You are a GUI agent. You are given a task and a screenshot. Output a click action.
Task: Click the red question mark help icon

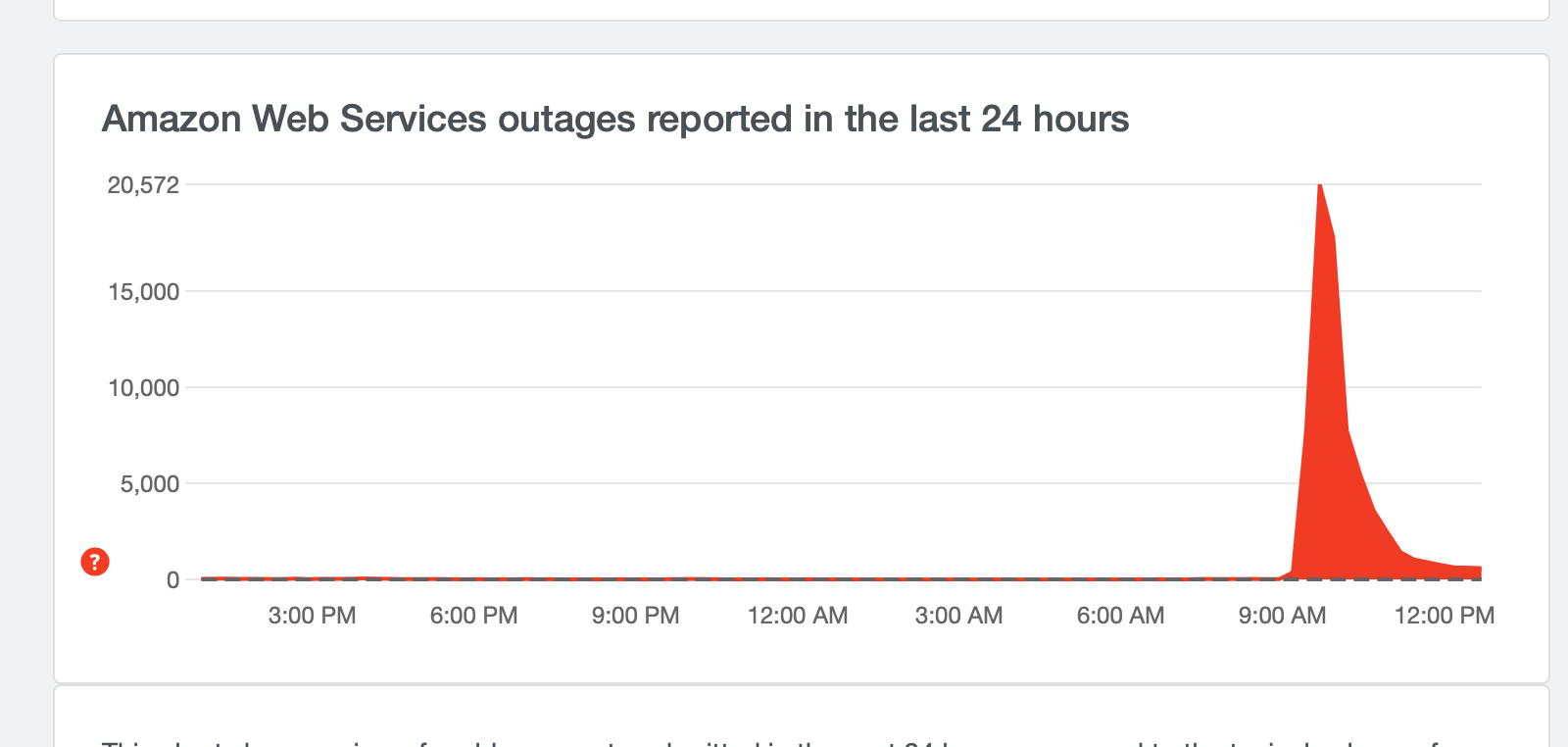(x=95, y=562)
